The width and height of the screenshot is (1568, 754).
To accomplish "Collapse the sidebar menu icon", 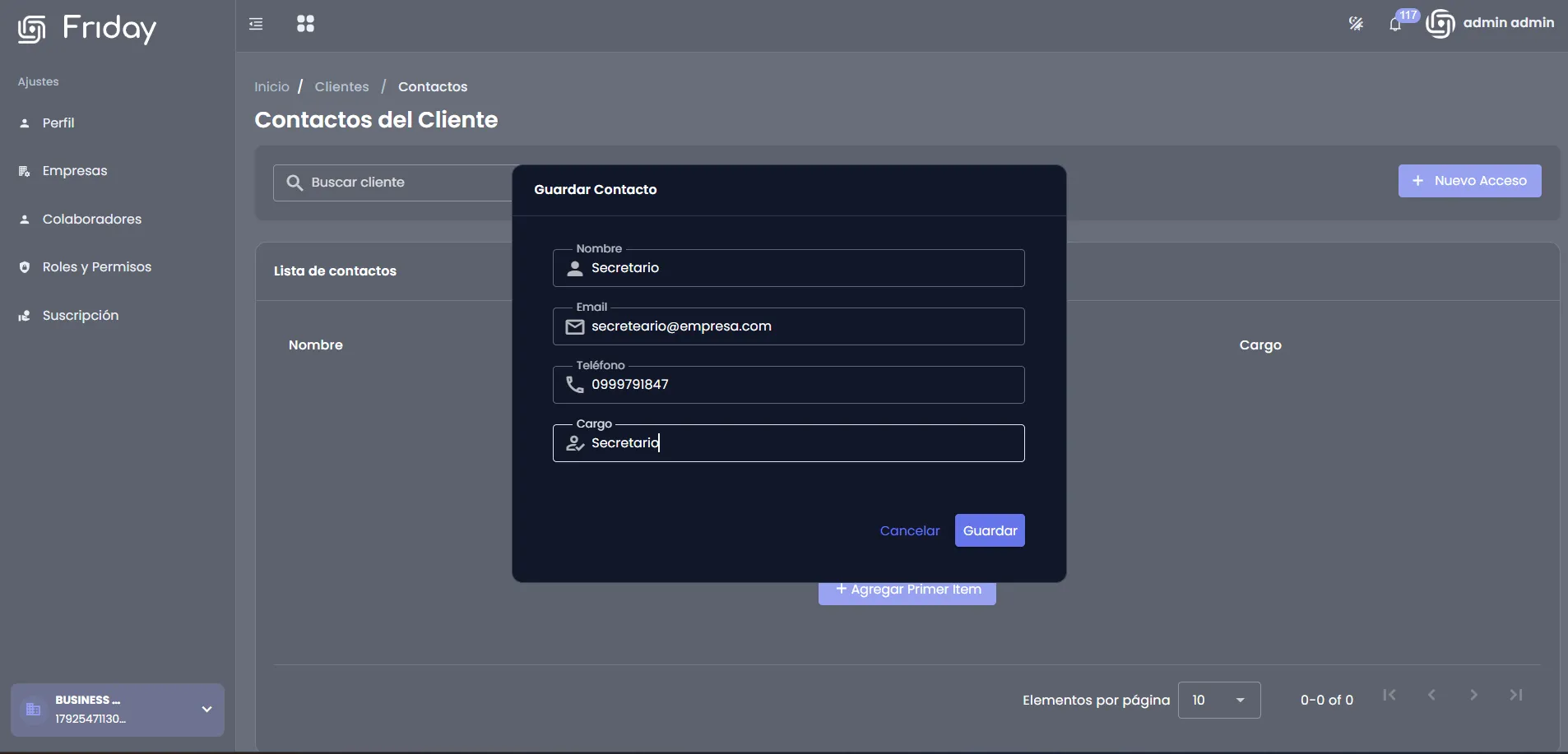I will point(256,24).
